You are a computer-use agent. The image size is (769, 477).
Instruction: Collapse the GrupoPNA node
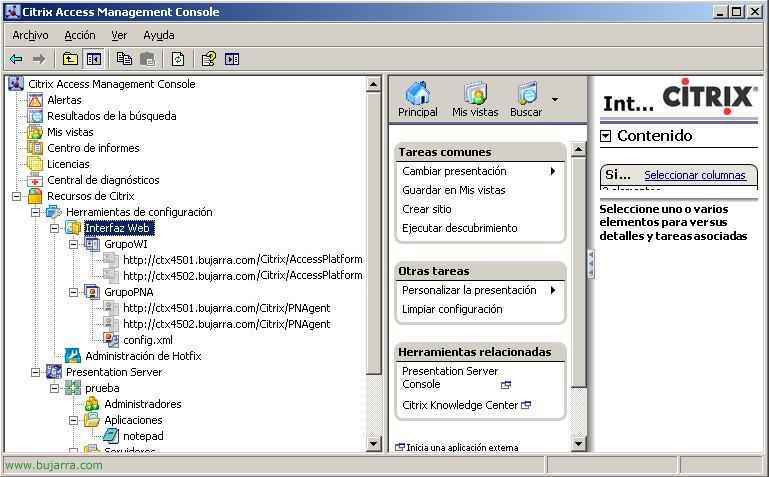click(74, 292)
